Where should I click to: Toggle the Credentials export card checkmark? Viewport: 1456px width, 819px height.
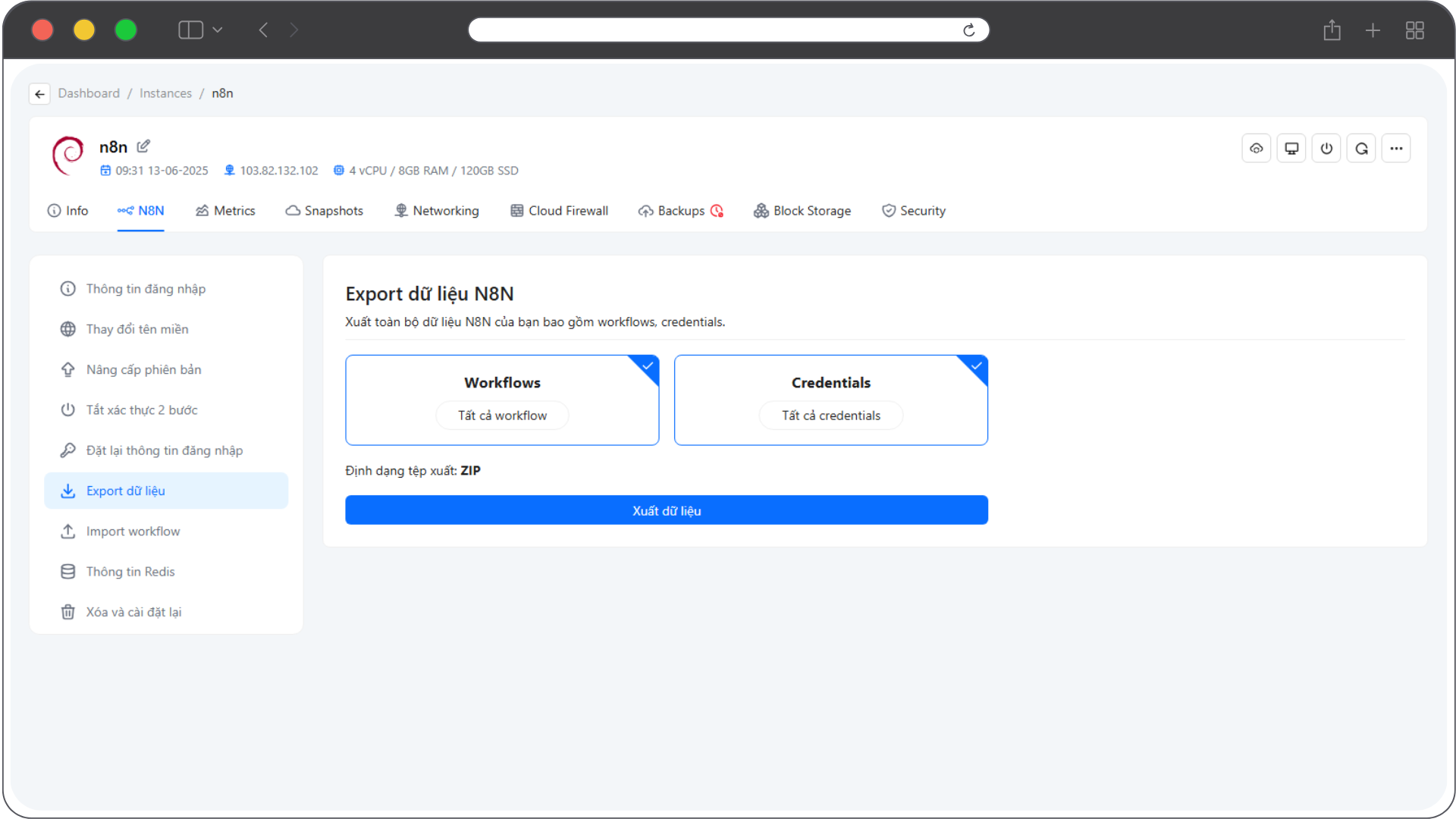tap(977, 366)
